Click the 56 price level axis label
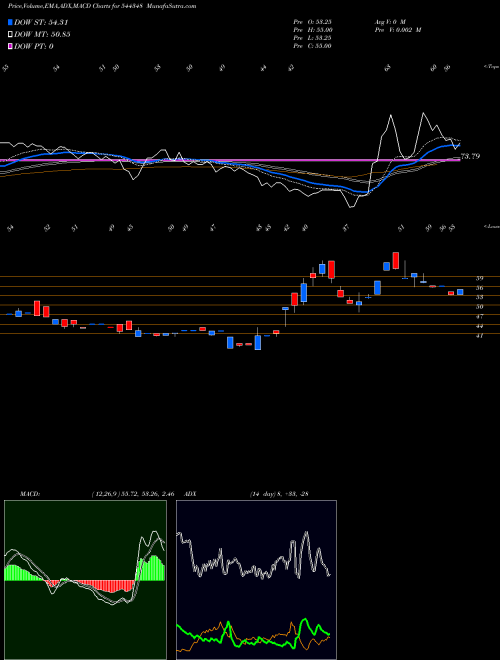This screenshot has width=500, height=660. [x=479, y=288]
